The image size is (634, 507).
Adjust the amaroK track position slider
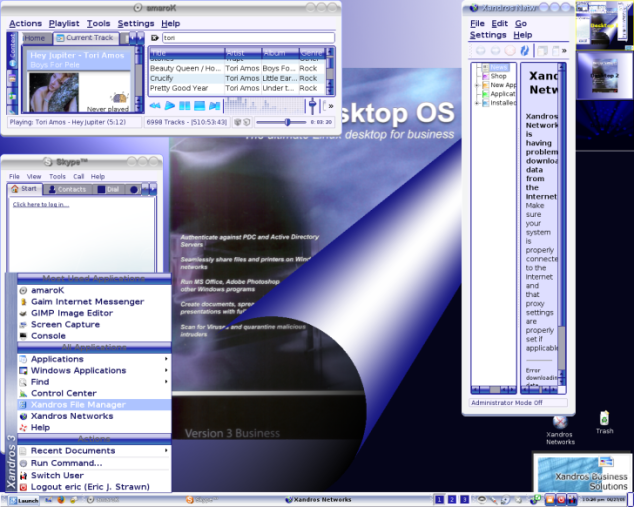[281, 122]
